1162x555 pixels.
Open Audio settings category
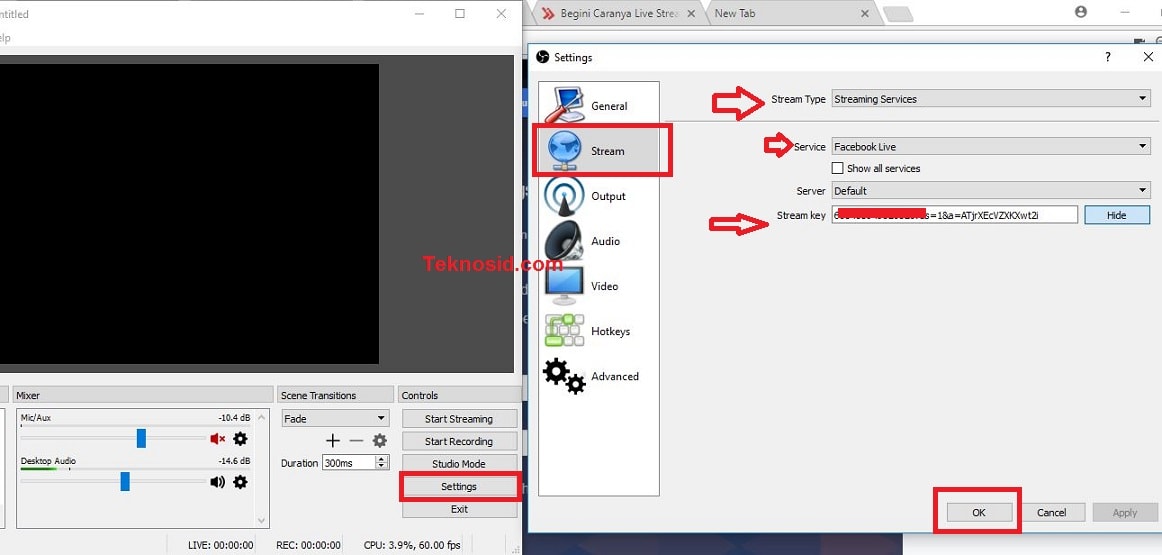pos(598,241)
